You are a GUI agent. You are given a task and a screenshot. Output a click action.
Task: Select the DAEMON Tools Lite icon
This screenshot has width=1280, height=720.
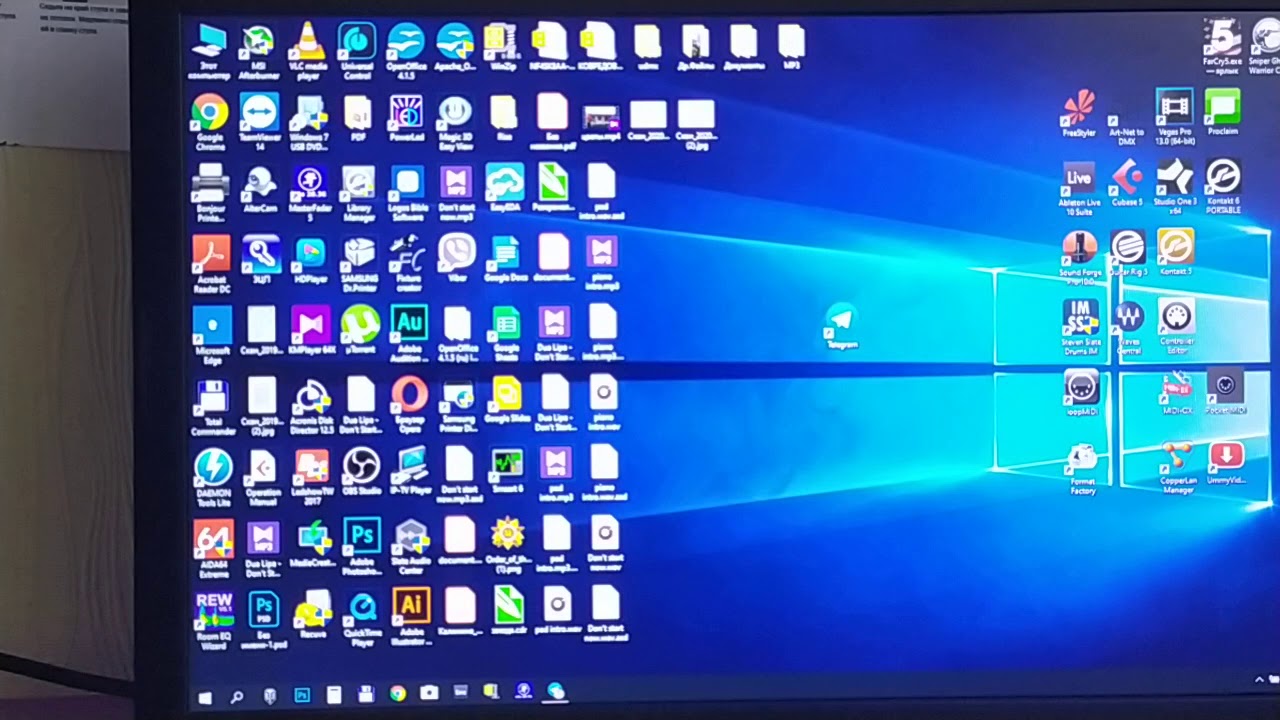coord(213,477)
